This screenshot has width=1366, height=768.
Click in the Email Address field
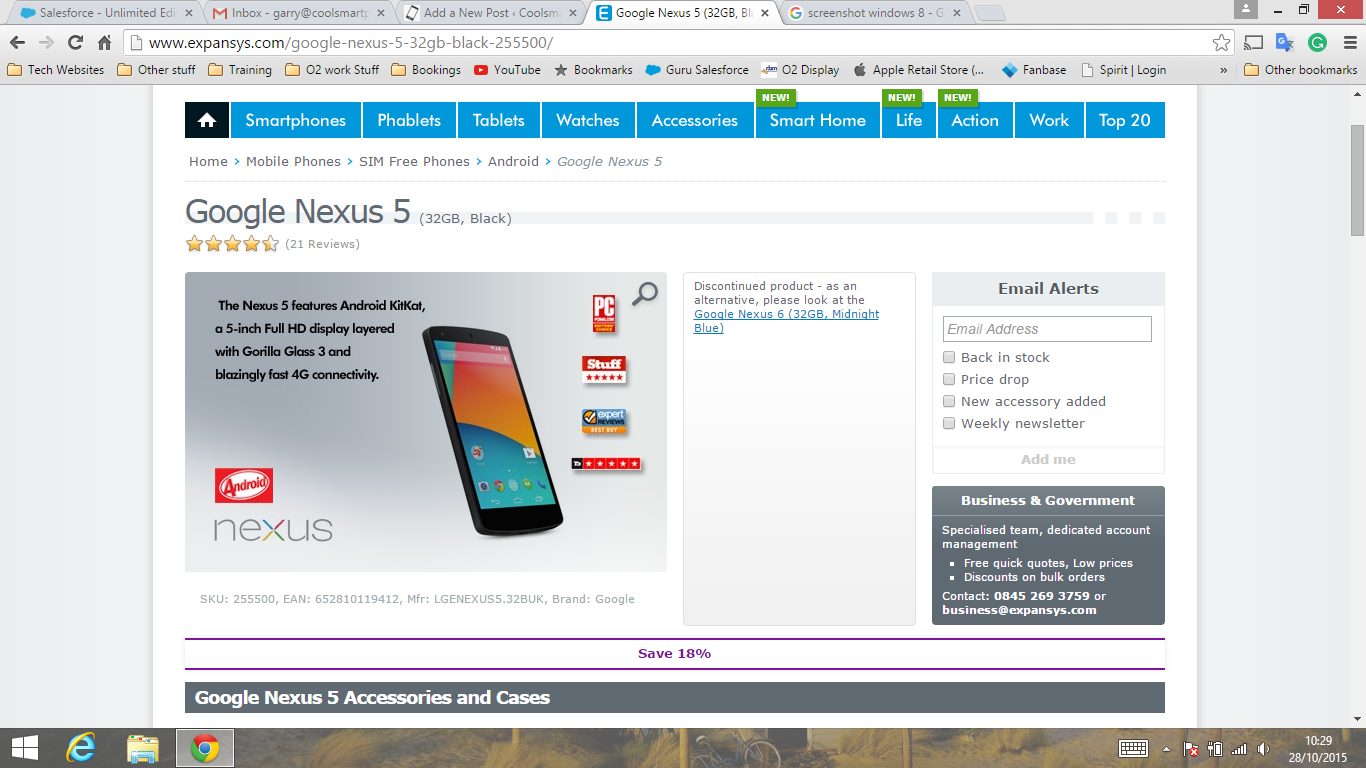(1047, 329)
